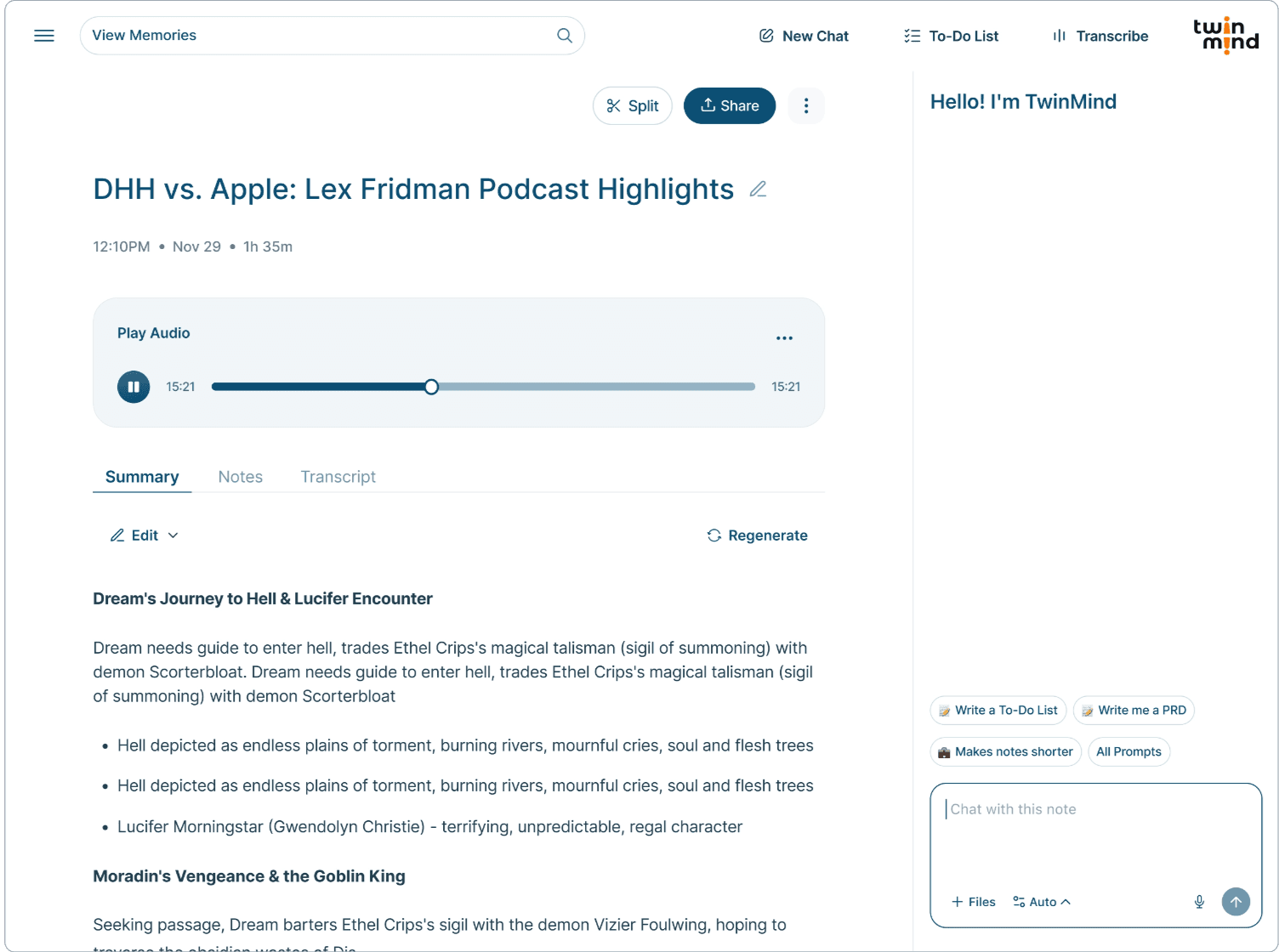
Task: Click the TwinMind logo
Action: coord(1225,36)
